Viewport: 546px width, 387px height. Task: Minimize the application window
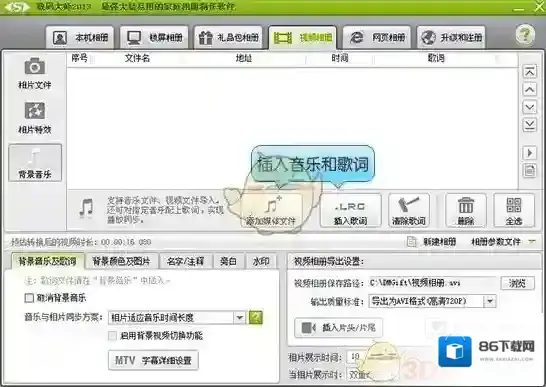[x=519, y=8]
